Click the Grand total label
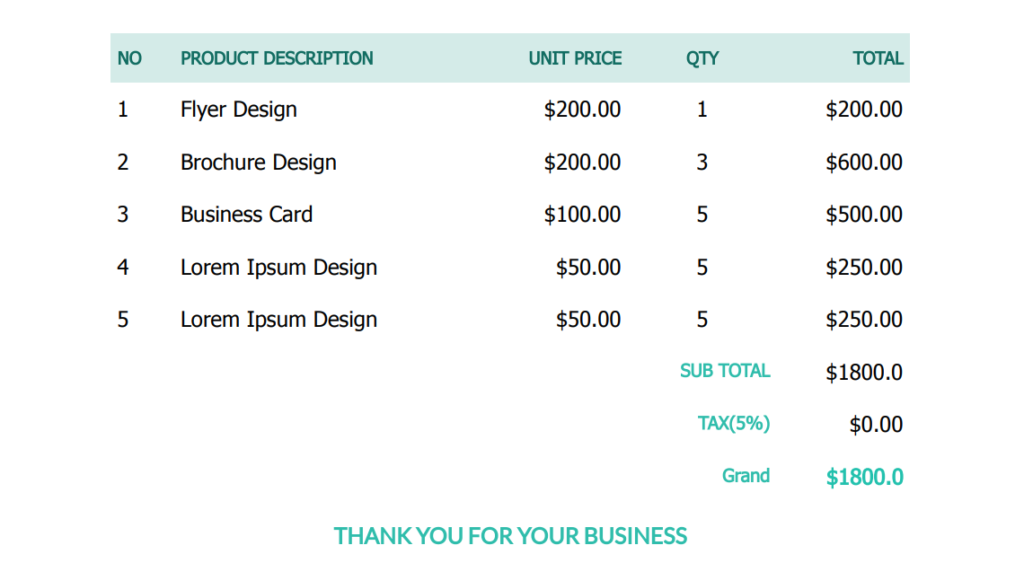Image resolution: width=1024 pixels, height=563 pixels. pyautogui.click(x=746, y=475)
